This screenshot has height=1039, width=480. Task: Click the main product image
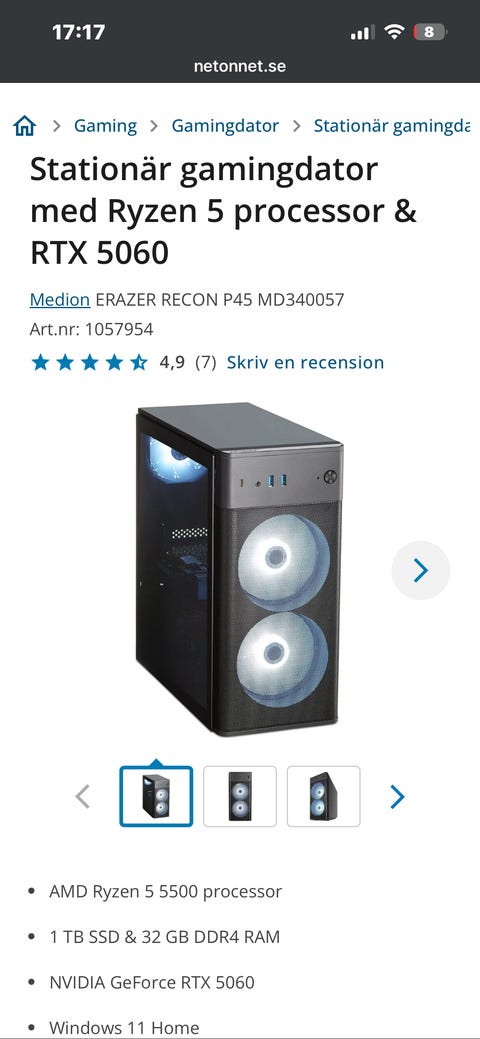(x=239, y=569)
